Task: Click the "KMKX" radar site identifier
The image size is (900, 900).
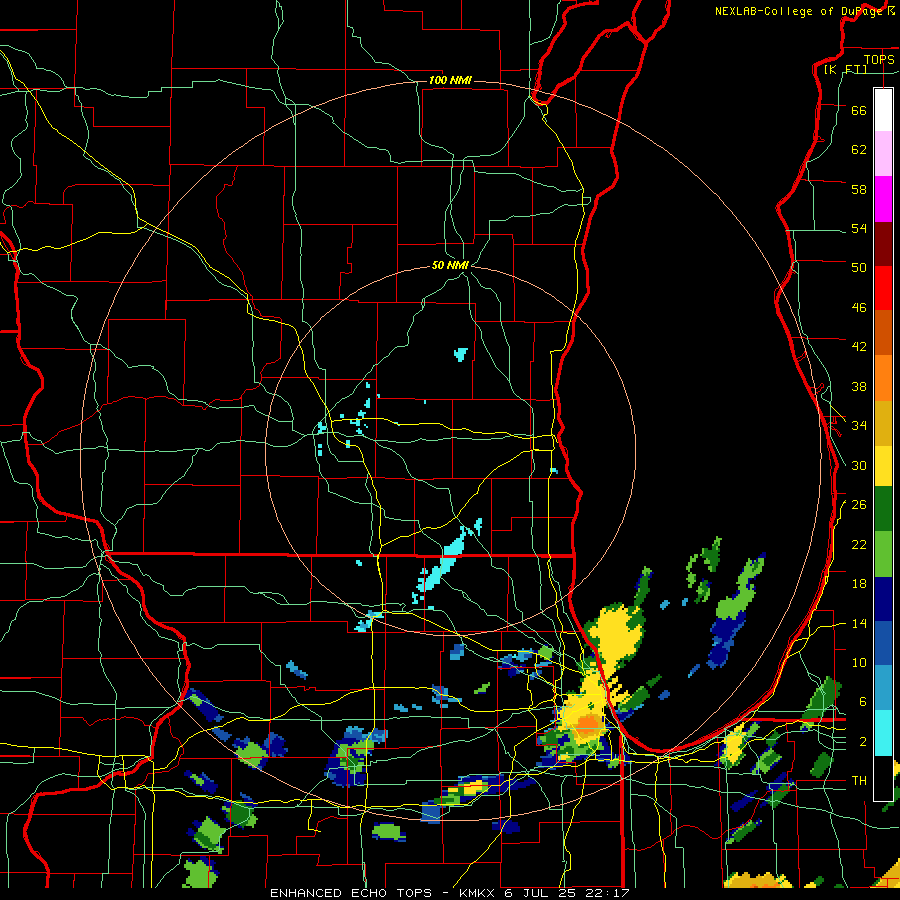Action: 476,893
